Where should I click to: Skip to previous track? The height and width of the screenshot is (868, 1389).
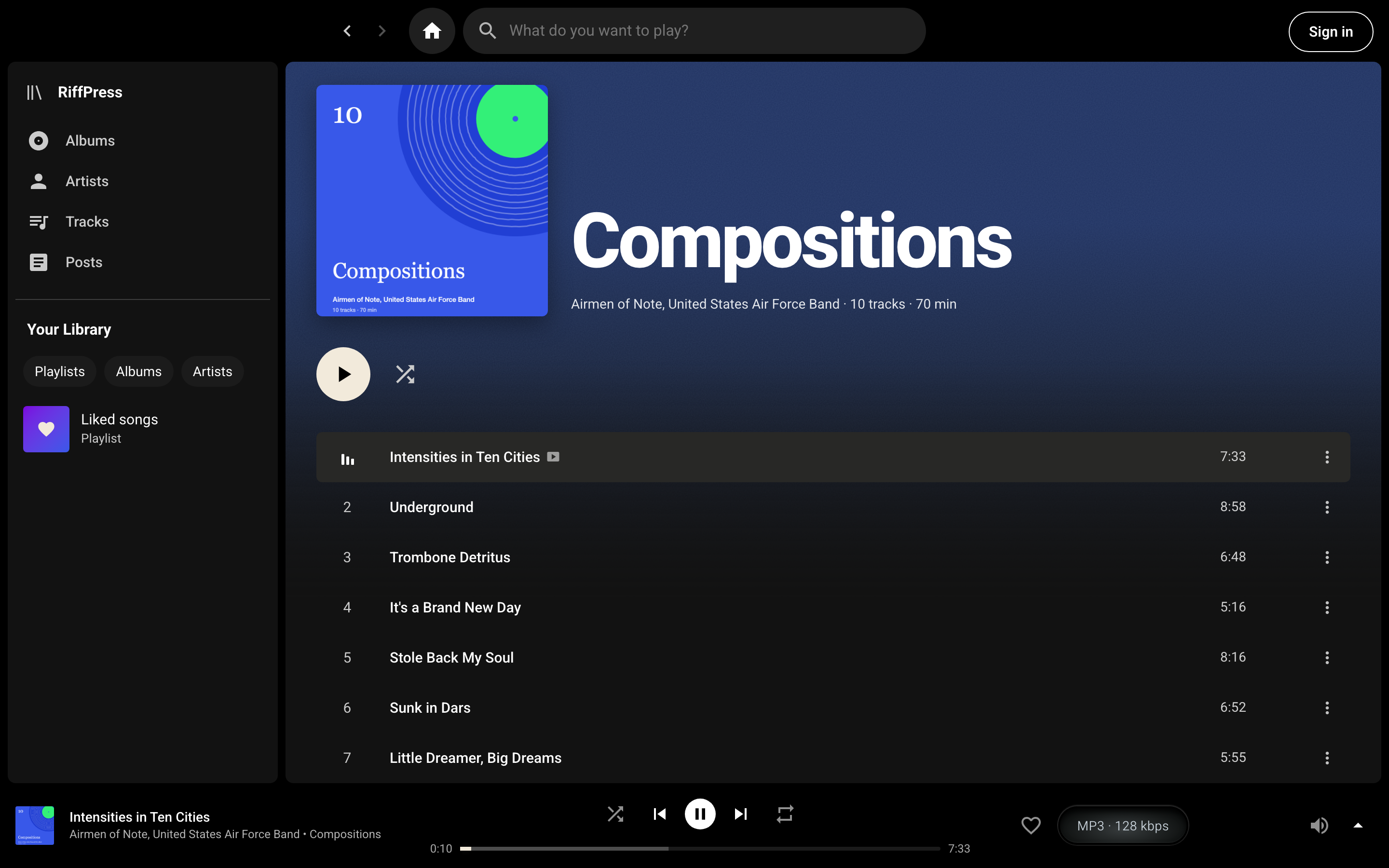pos(659,814)
